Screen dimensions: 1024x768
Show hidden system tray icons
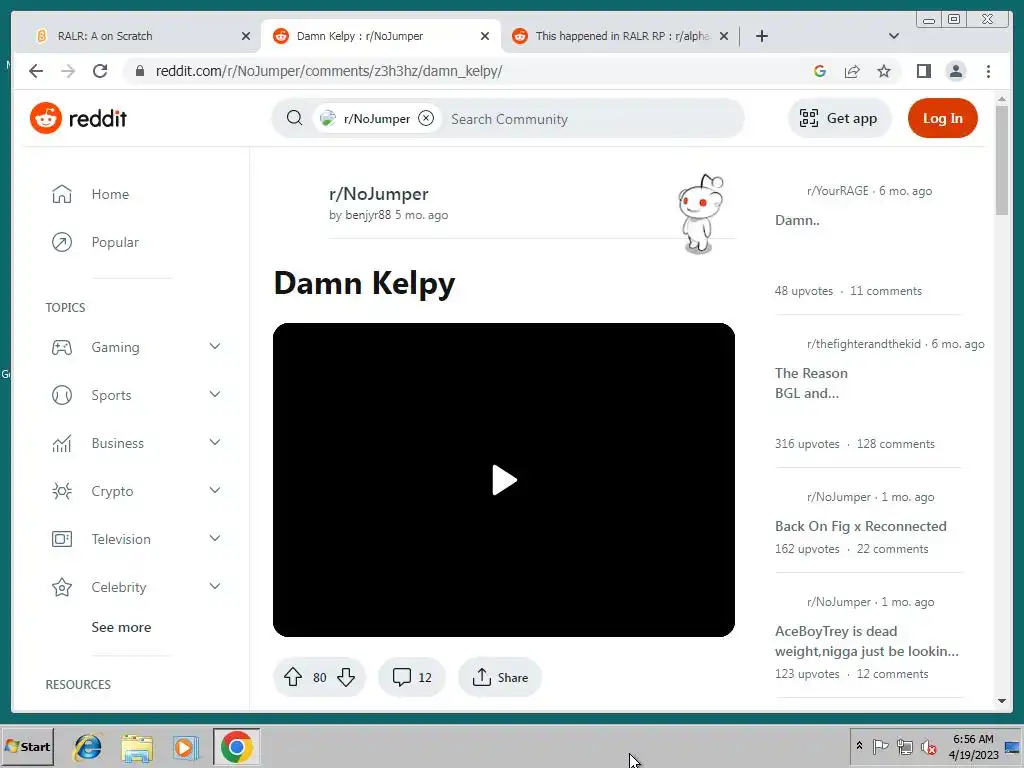click(859, 745)
